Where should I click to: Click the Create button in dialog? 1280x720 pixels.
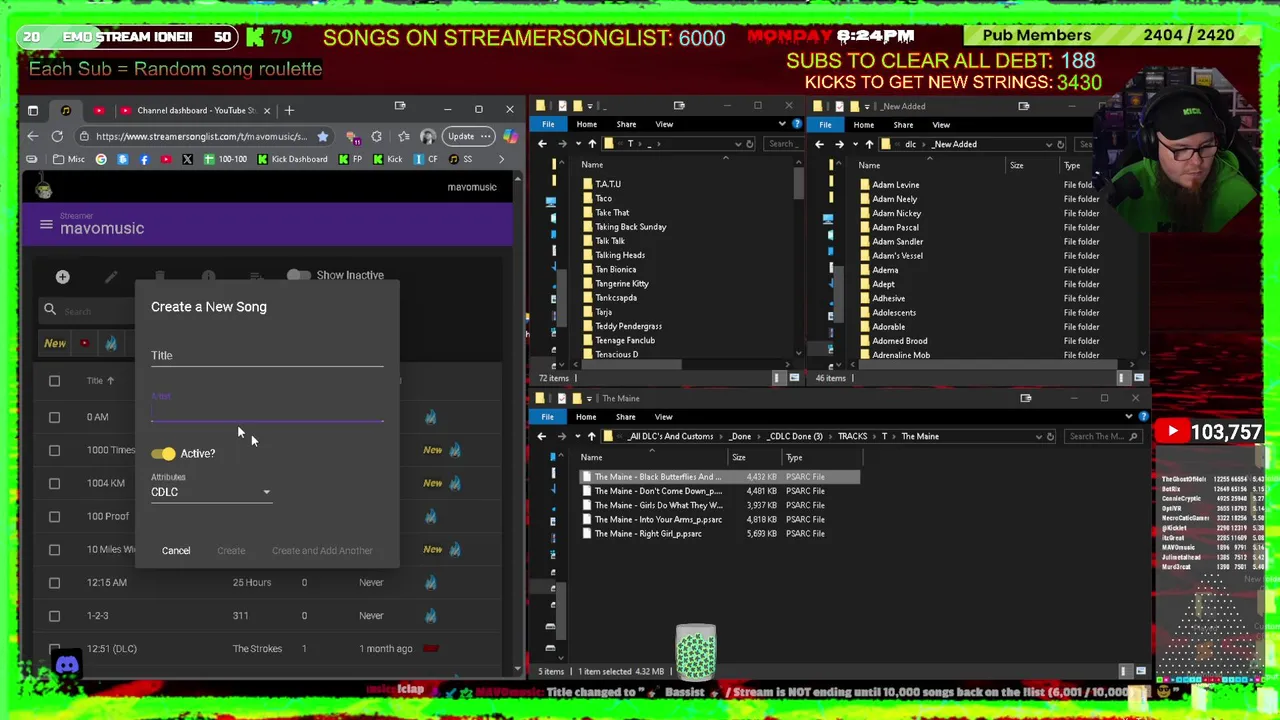pyautogui.click(x=231, y=551)
